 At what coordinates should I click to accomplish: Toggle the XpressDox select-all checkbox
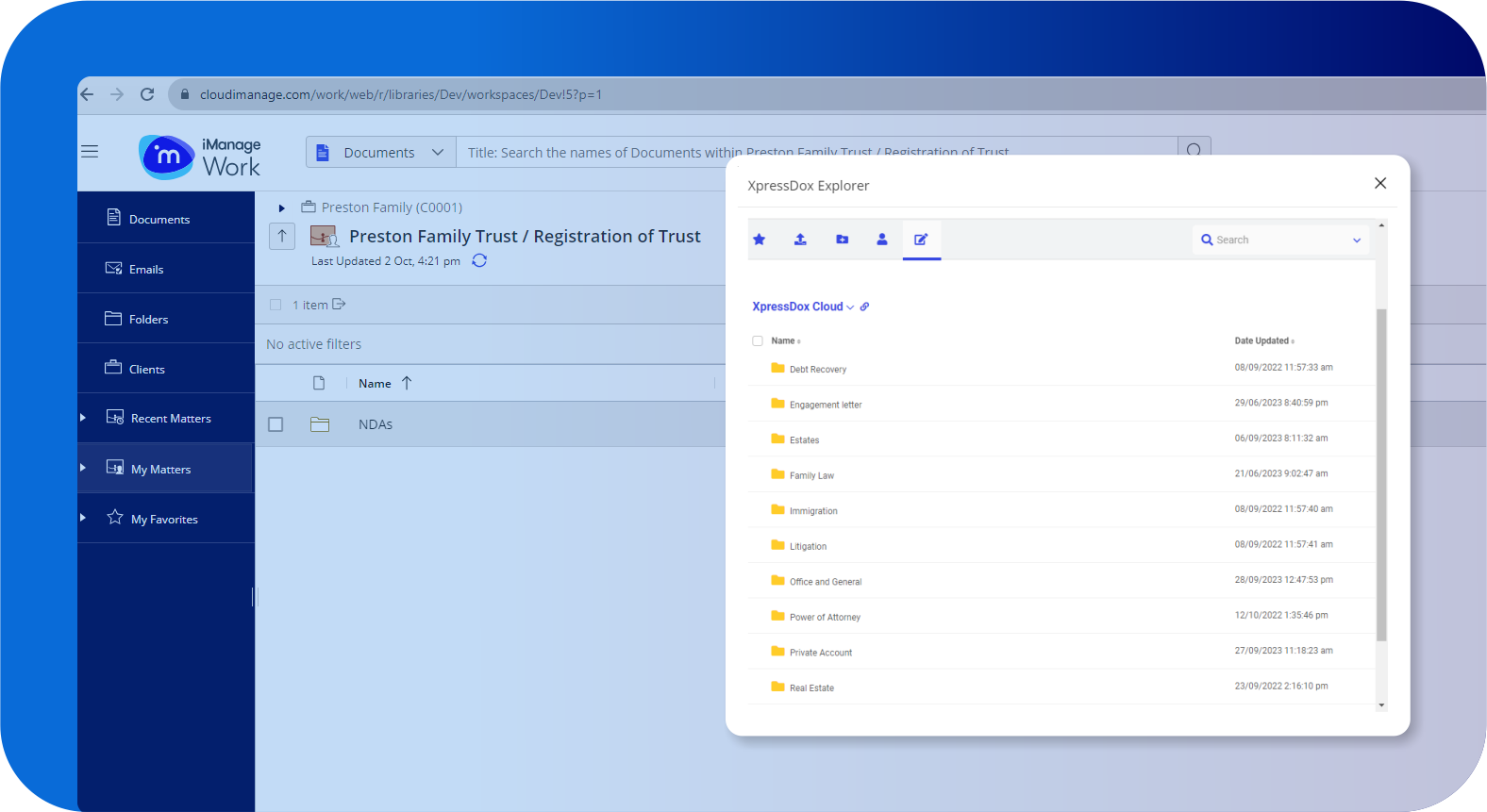click(758, 340)
